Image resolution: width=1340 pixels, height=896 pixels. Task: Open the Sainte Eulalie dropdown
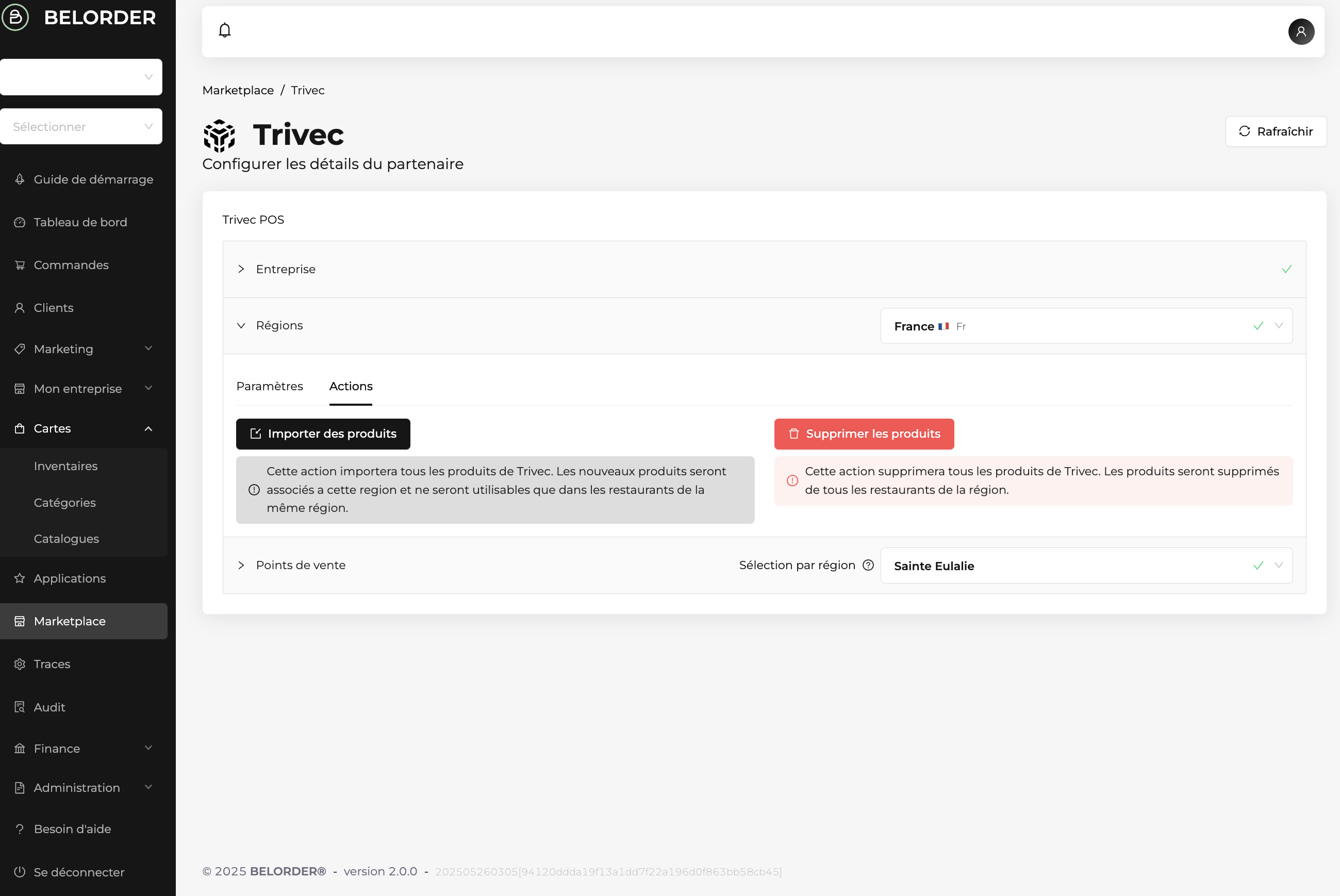pyautogui.click(x=1086, y=566)
